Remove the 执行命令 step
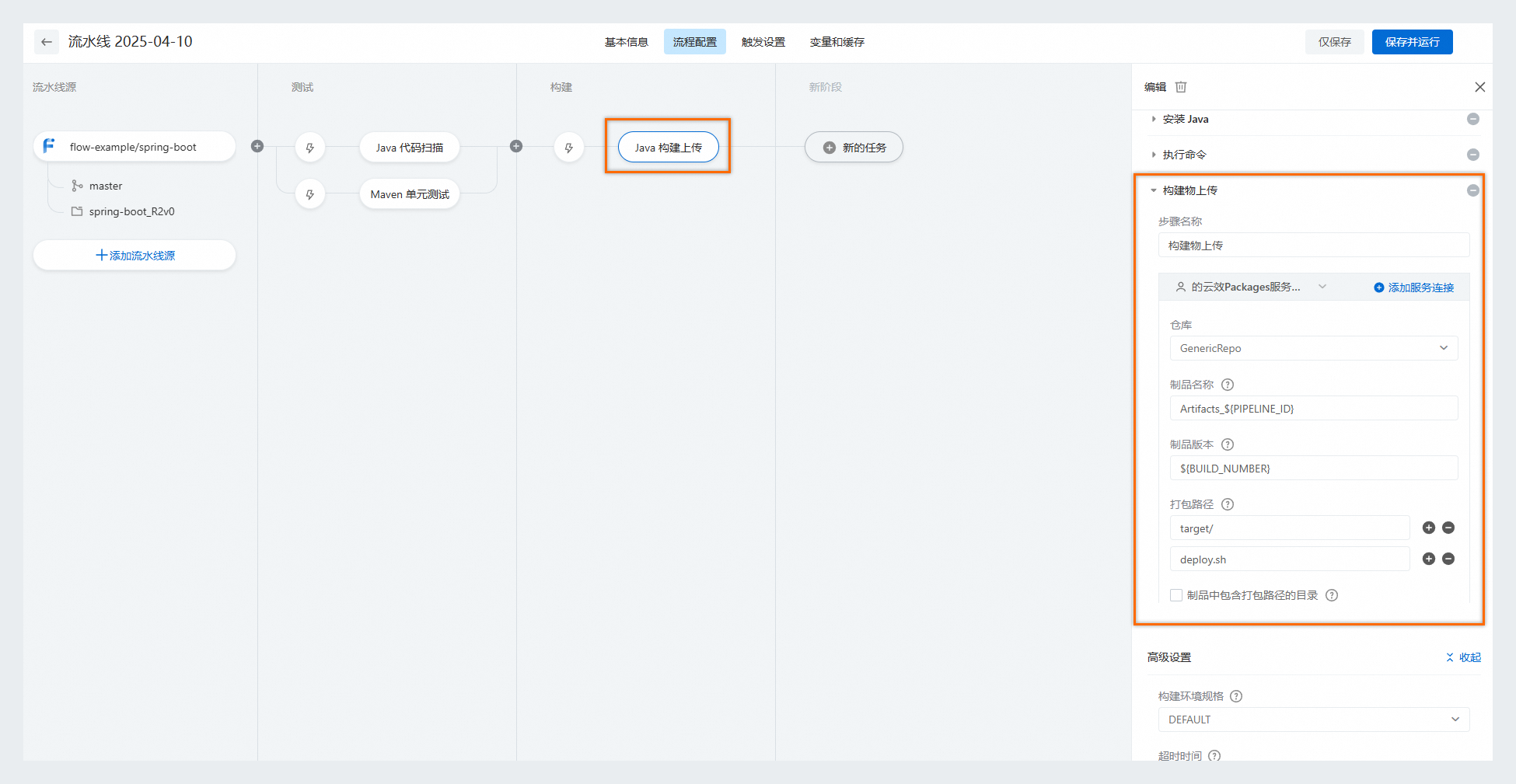The image size is (1516, 784). pos(1472,155)
